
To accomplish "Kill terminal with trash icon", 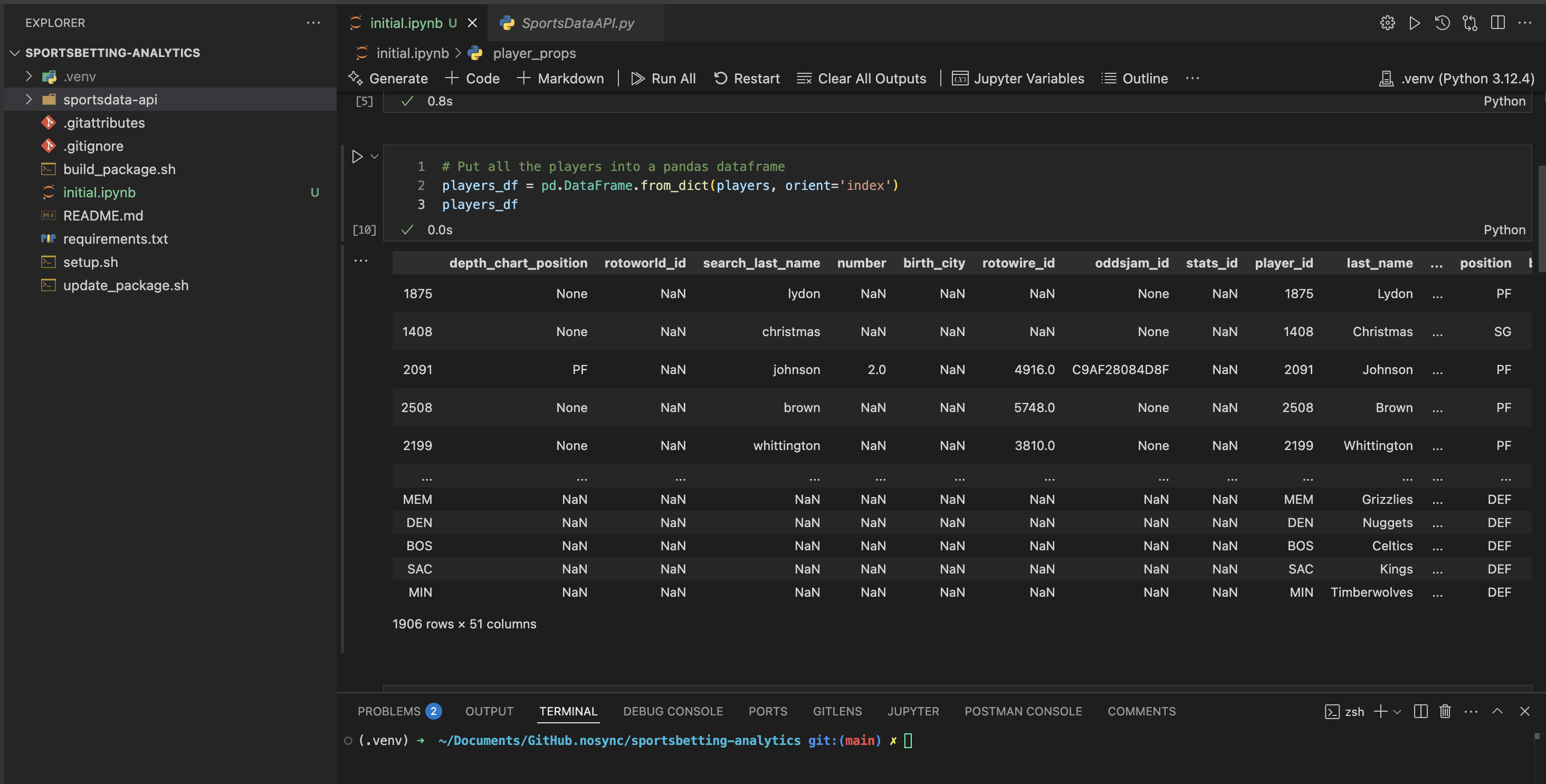I will point(1445,711).
